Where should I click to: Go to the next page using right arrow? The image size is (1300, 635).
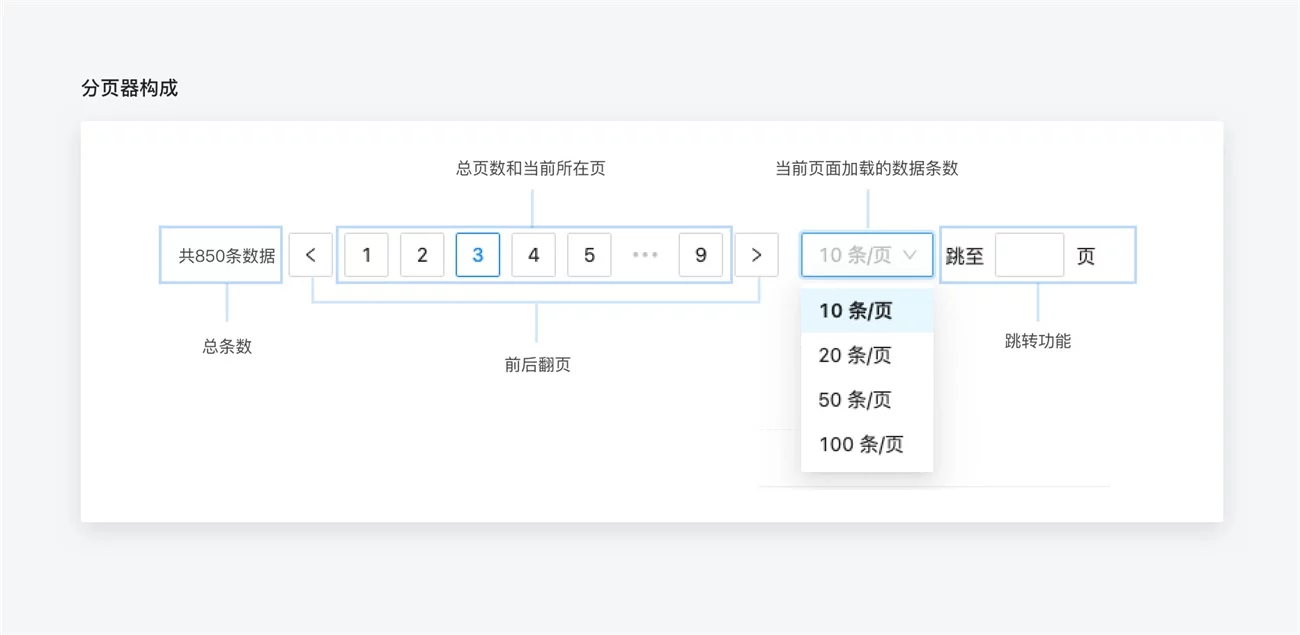tap(756, 255)
